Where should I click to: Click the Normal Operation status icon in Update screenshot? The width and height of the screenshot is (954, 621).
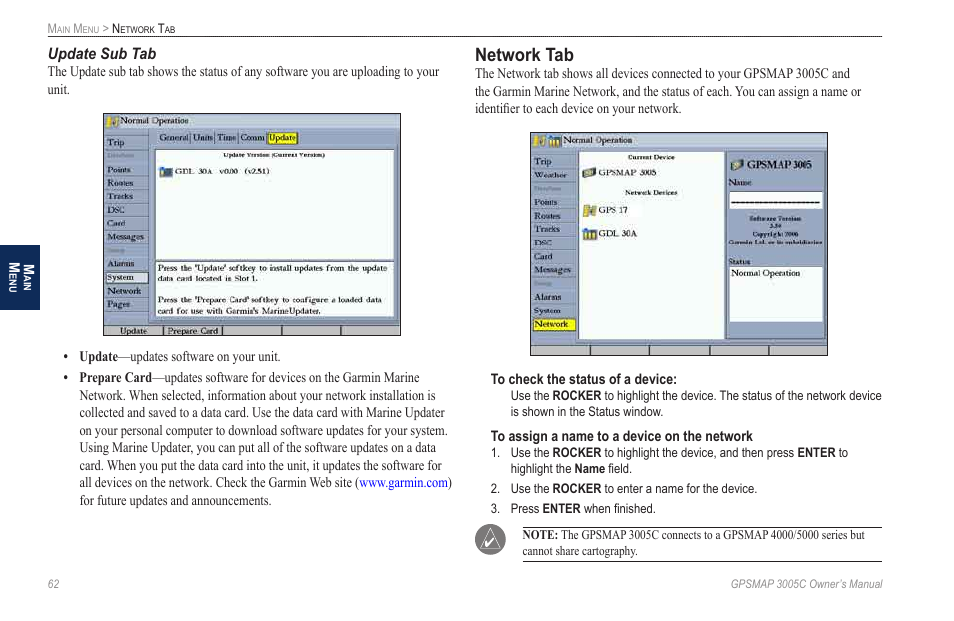point(113,122)
